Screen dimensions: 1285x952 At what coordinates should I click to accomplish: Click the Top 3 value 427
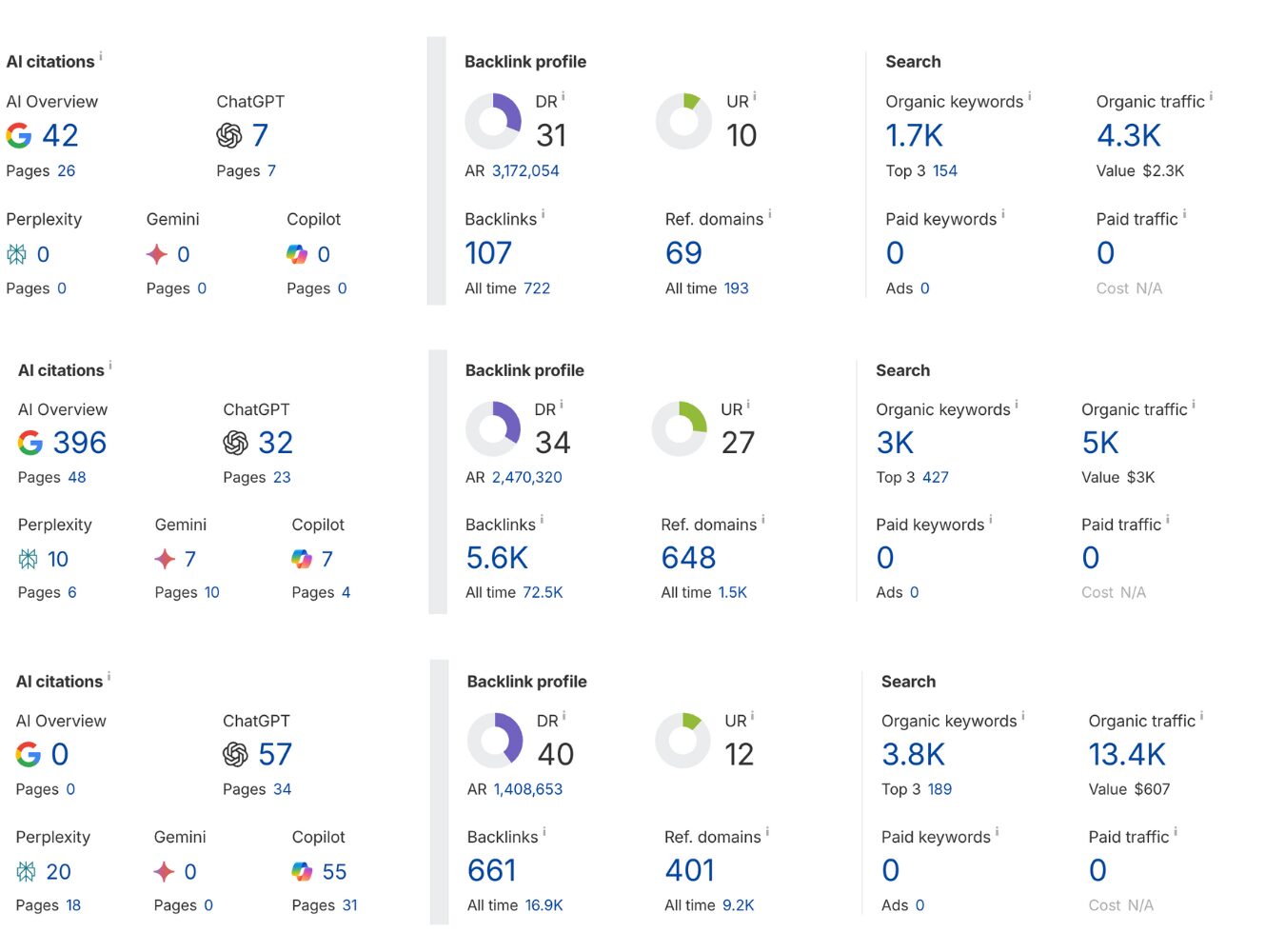pyautogui.click(x=935, y=478)
